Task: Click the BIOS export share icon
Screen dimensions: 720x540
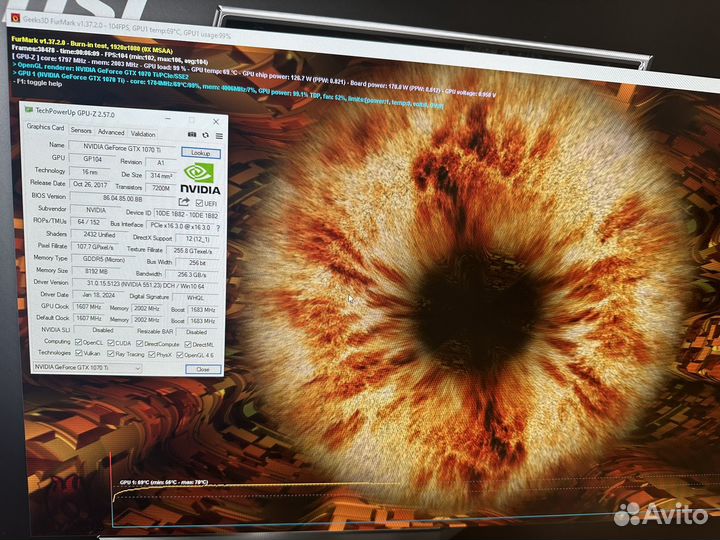Action: pyautogui.click(x=184, y=202)
